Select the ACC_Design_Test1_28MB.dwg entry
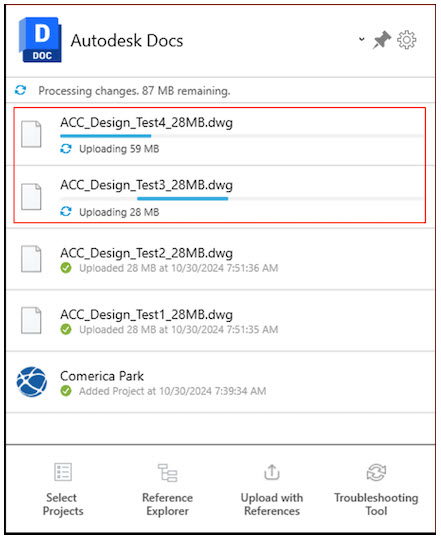 pos(220,321)
